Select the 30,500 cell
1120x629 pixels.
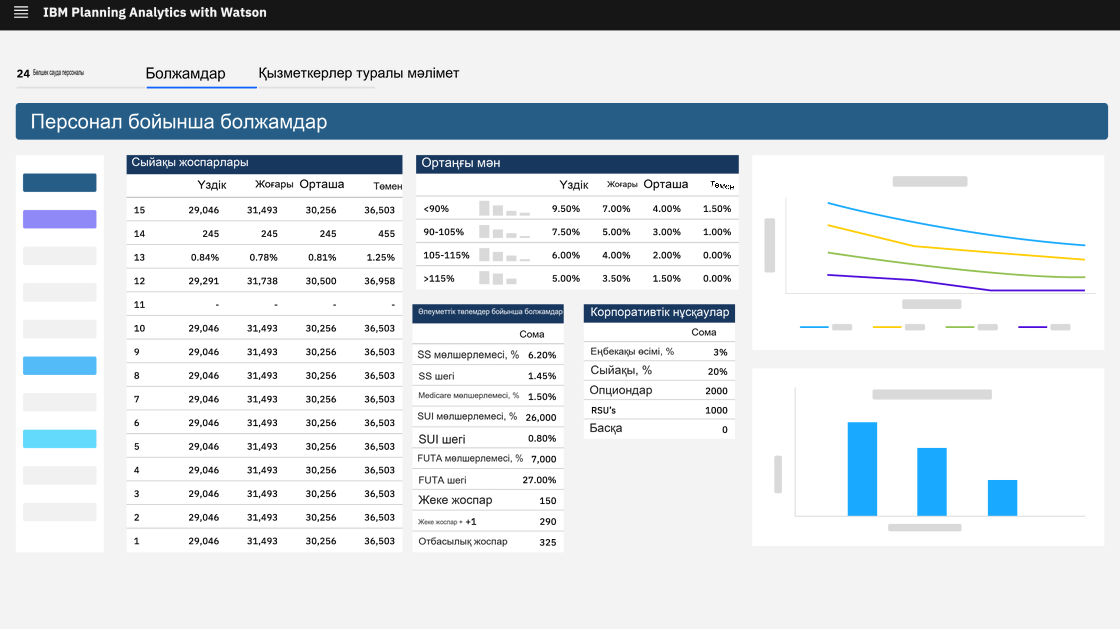pos(321,281)
